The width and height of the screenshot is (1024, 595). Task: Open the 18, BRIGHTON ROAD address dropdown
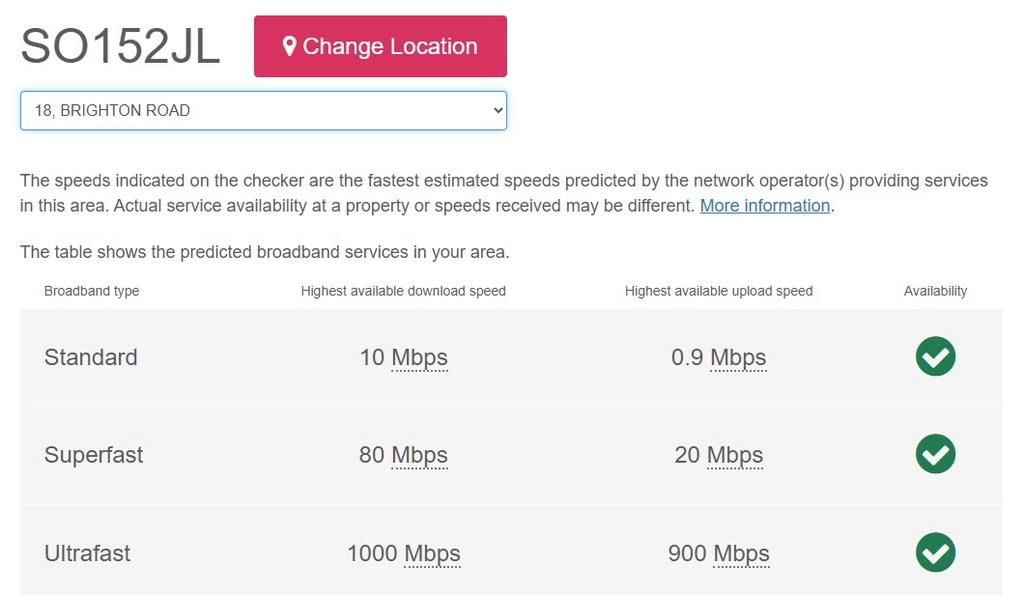tap(263, 111)
